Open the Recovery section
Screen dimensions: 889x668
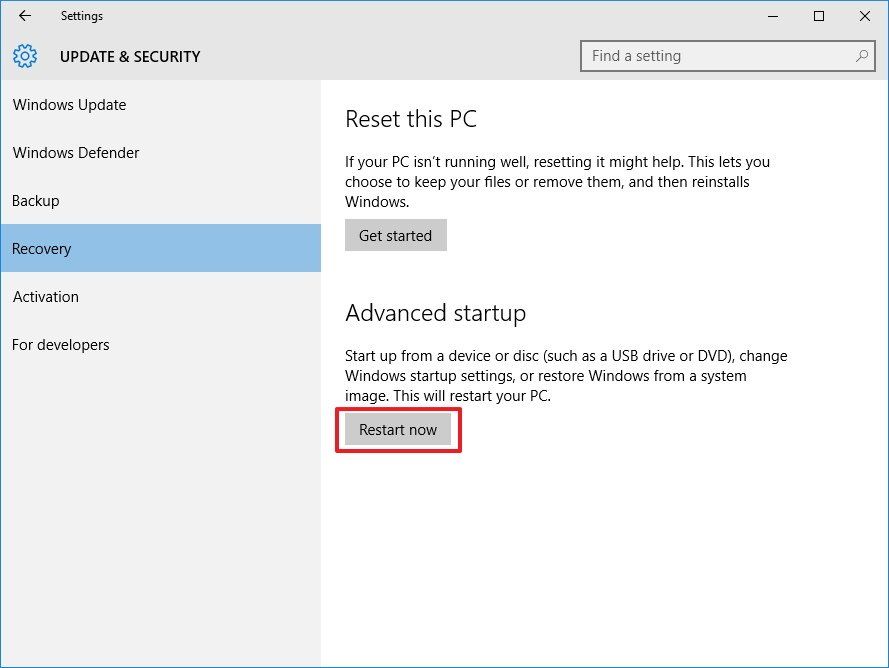[x=41, y=248]
